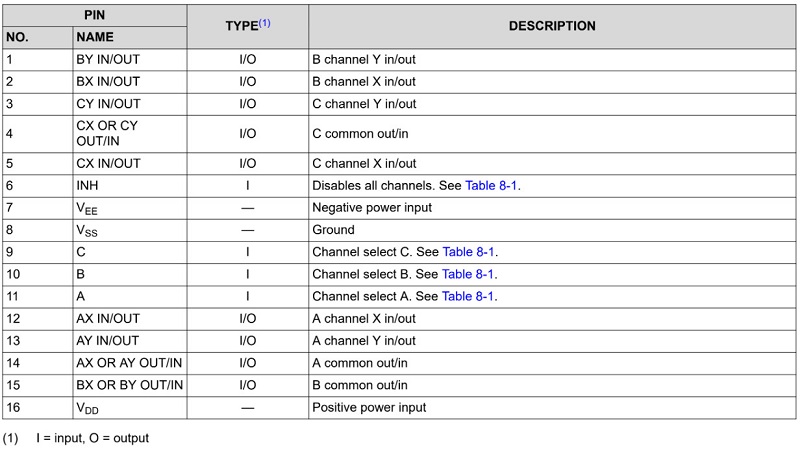
Task: Click the pin name 'A' in row 11
Action: [81, 296]
